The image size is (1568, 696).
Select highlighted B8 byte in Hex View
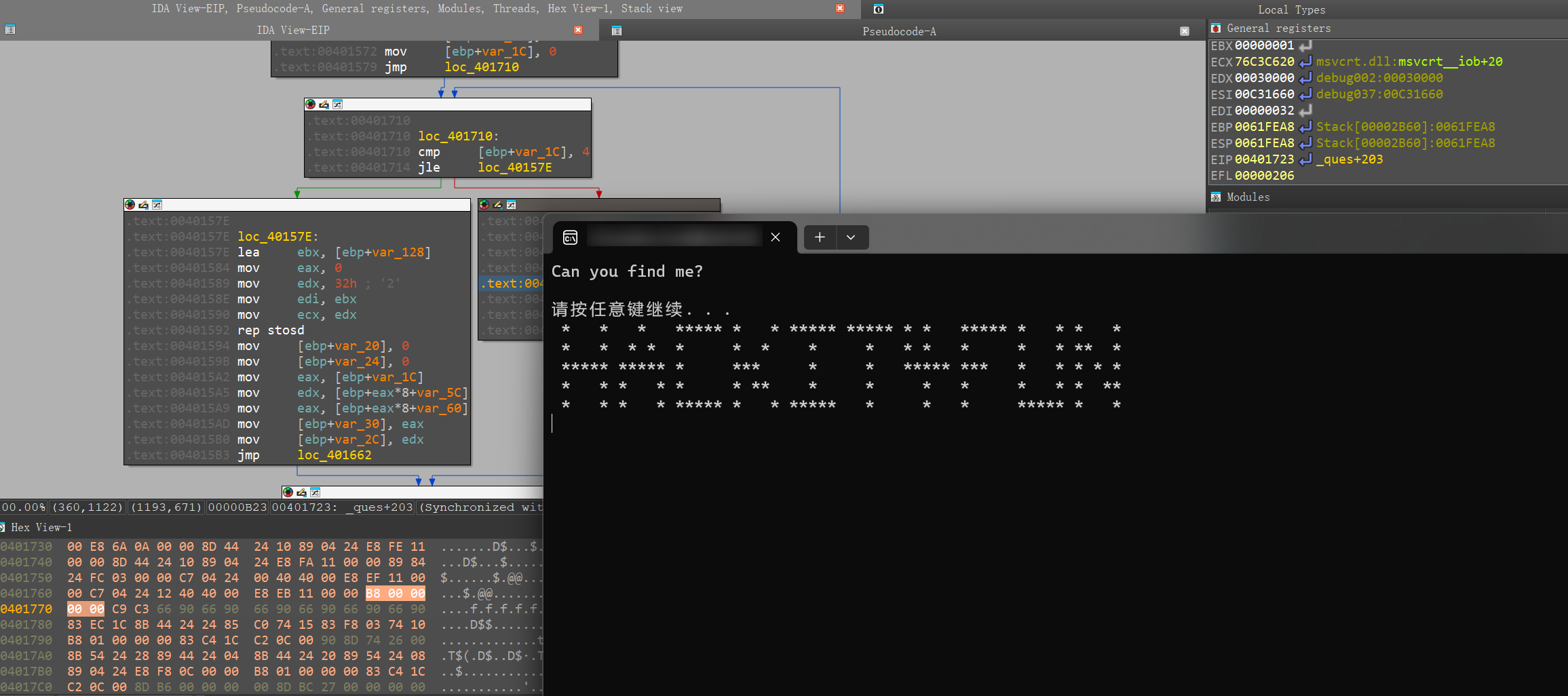click(373, 594)
